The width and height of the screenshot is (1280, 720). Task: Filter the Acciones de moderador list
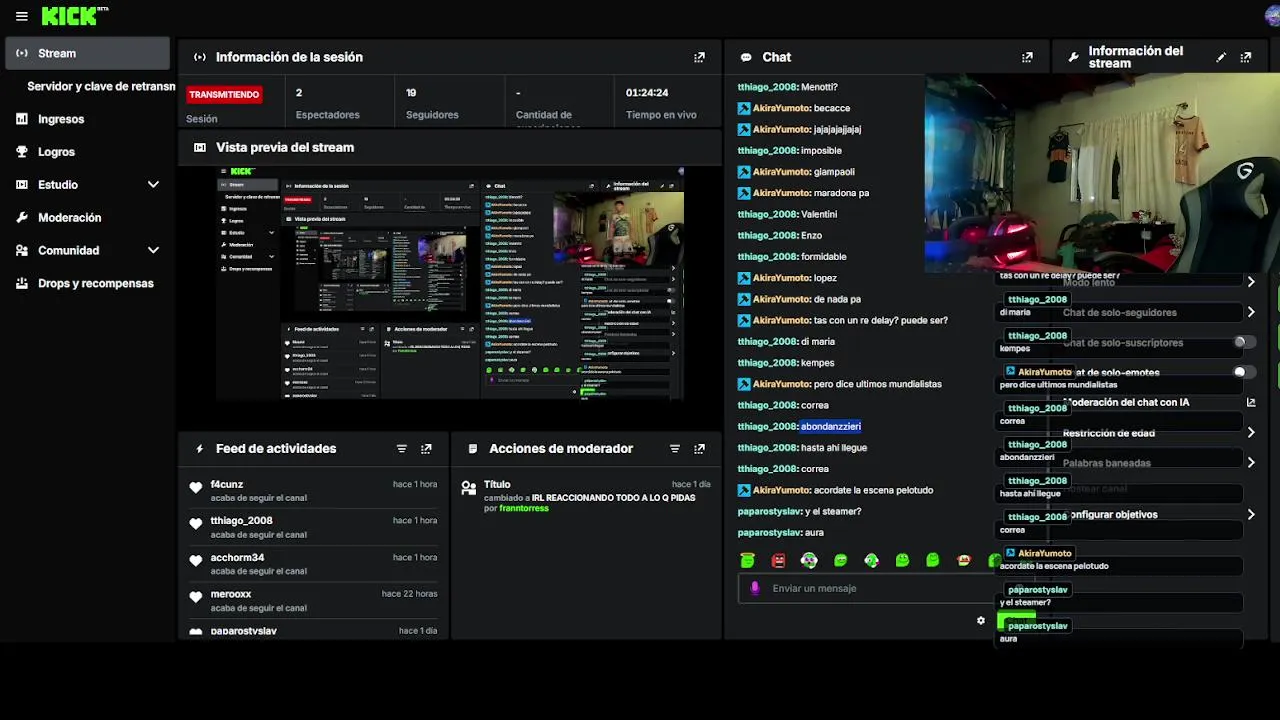click(675, 449)
